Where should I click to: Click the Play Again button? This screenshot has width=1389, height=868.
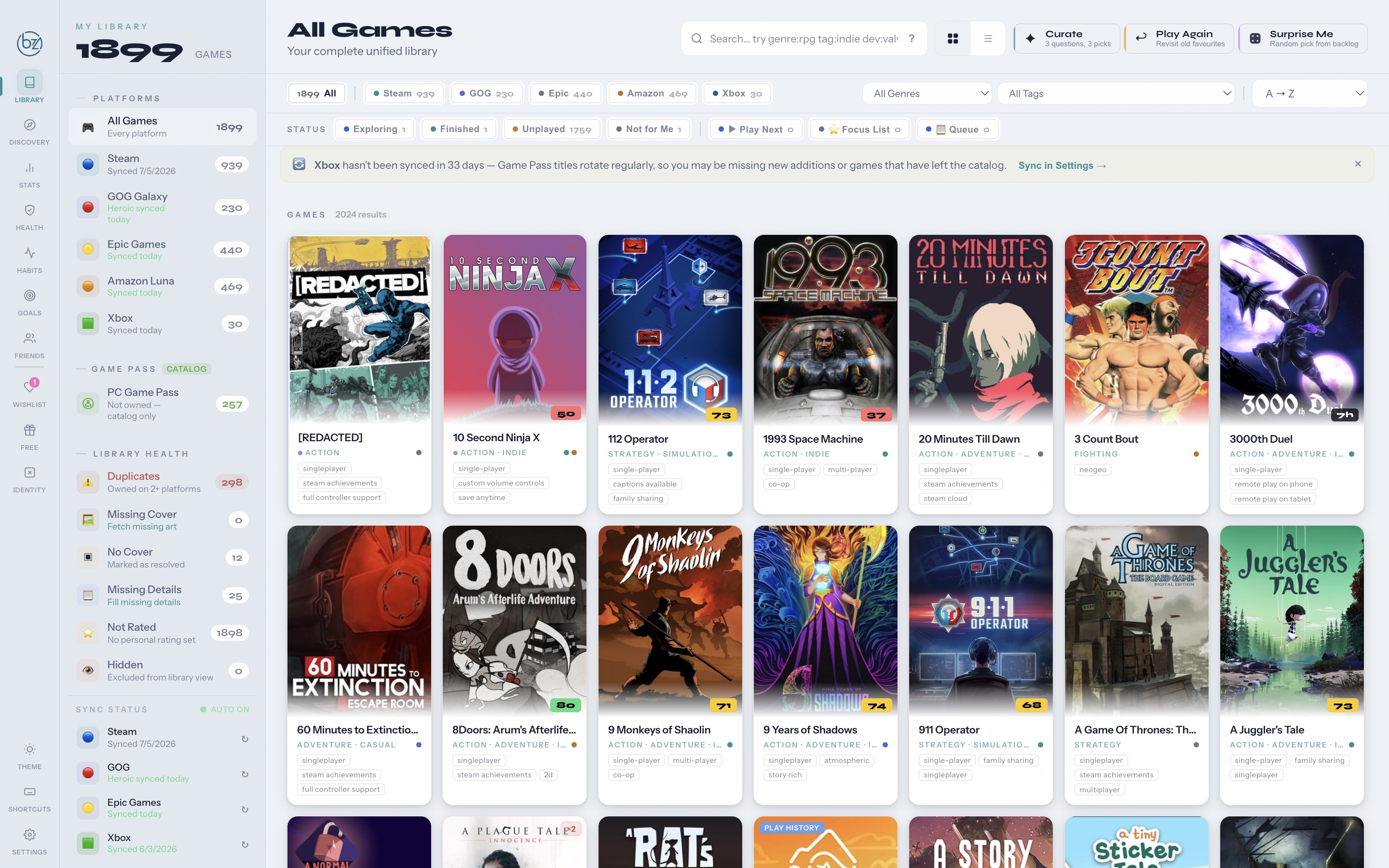[x=1179, y=39]
